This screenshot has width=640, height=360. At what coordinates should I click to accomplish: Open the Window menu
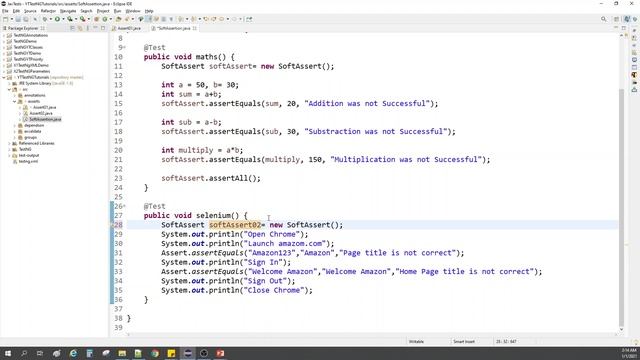[x=133, y=11]
